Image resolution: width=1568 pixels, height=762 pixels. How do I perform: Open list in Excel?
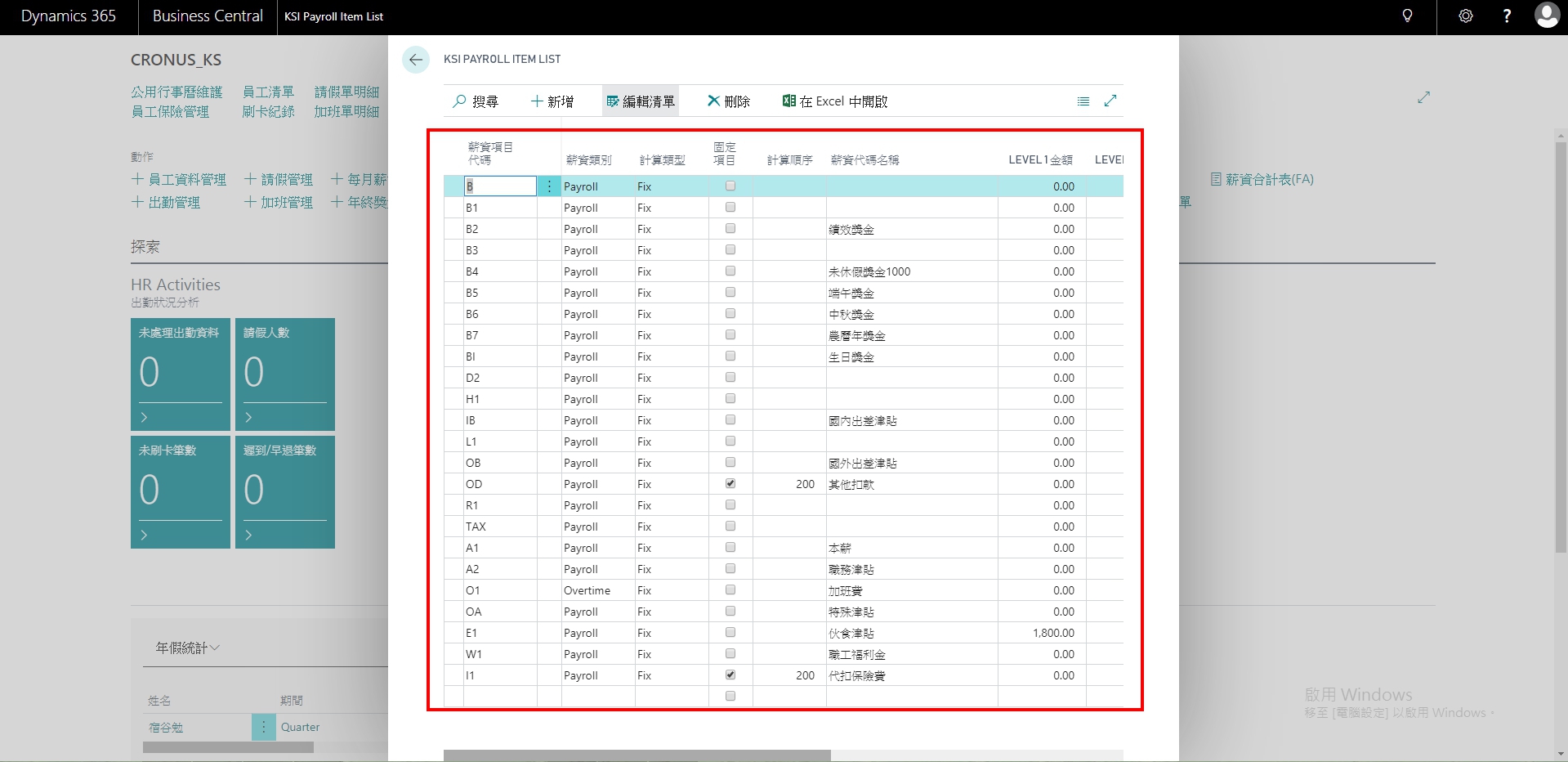pos(834,101)
